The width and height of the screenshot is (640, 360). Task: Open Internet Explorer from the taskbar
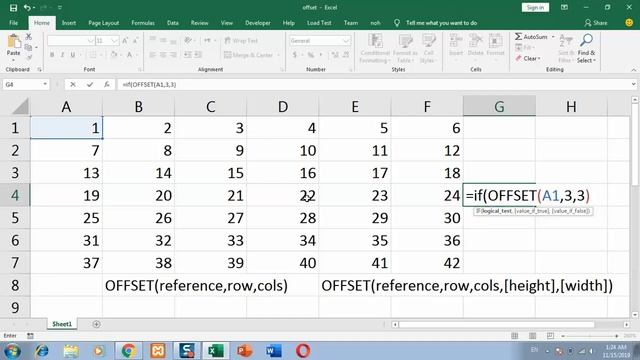pyautogui.click(x=42, y=351)
